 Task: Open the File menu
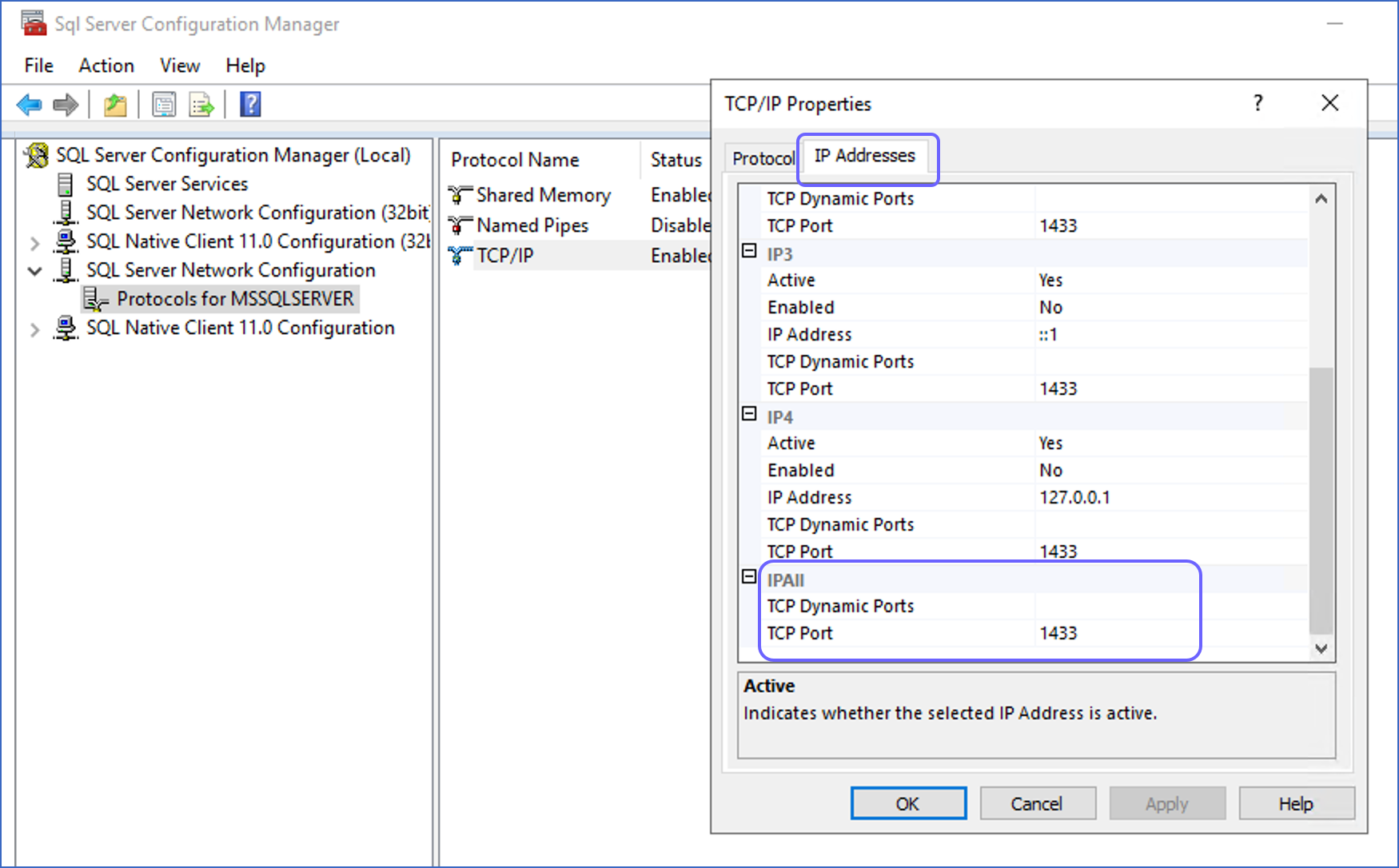coord(39,66)
